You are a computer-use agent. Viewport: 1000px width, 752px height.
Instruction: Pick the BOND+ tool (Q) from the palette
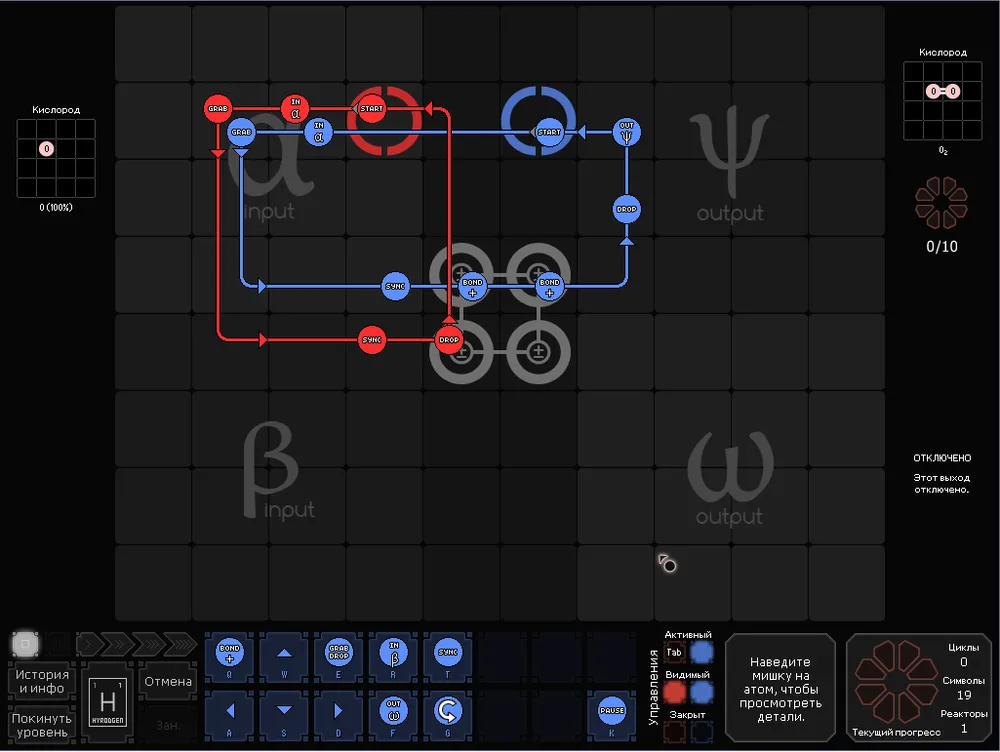click(230, 656)
